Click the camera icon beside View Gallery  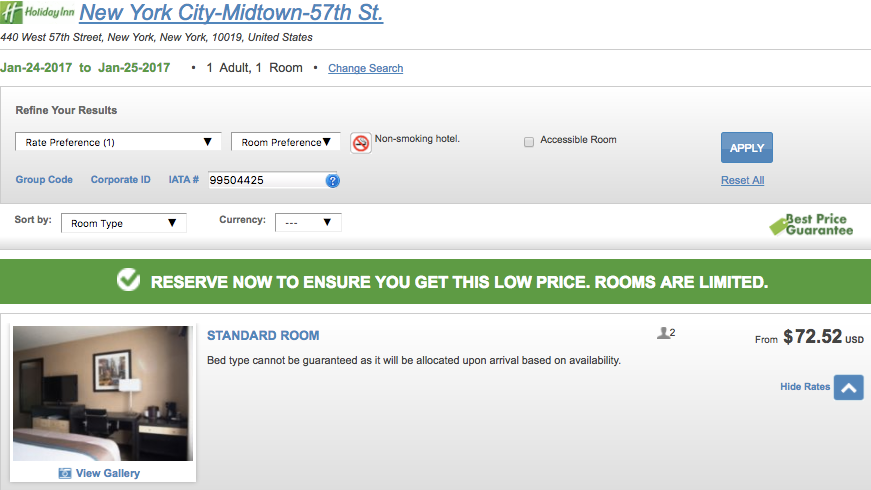65,473
